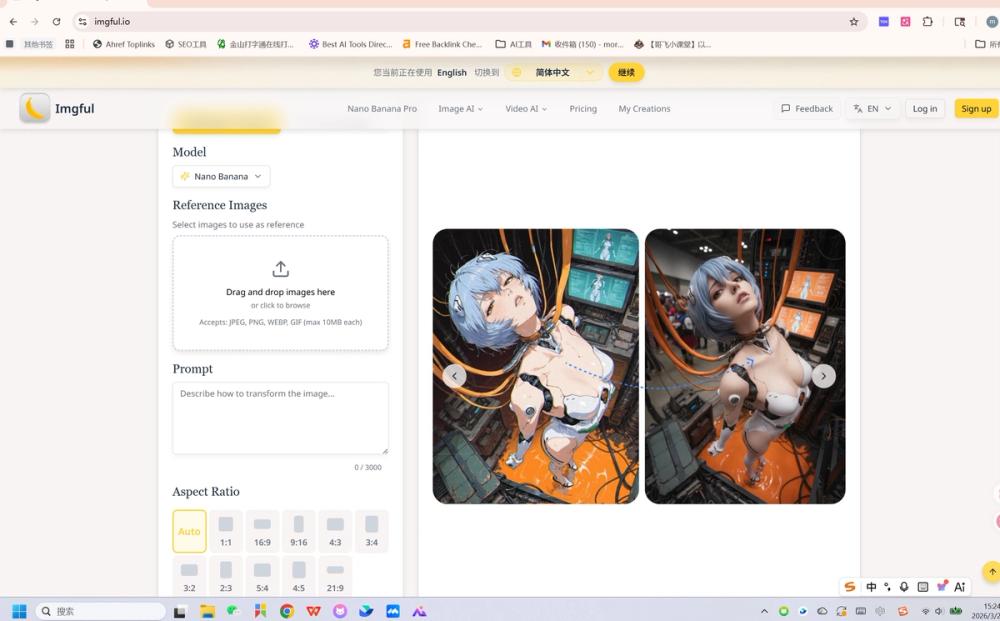
Task: Click the pink extension icon in toolbar
Action: (x=905, y=22)
